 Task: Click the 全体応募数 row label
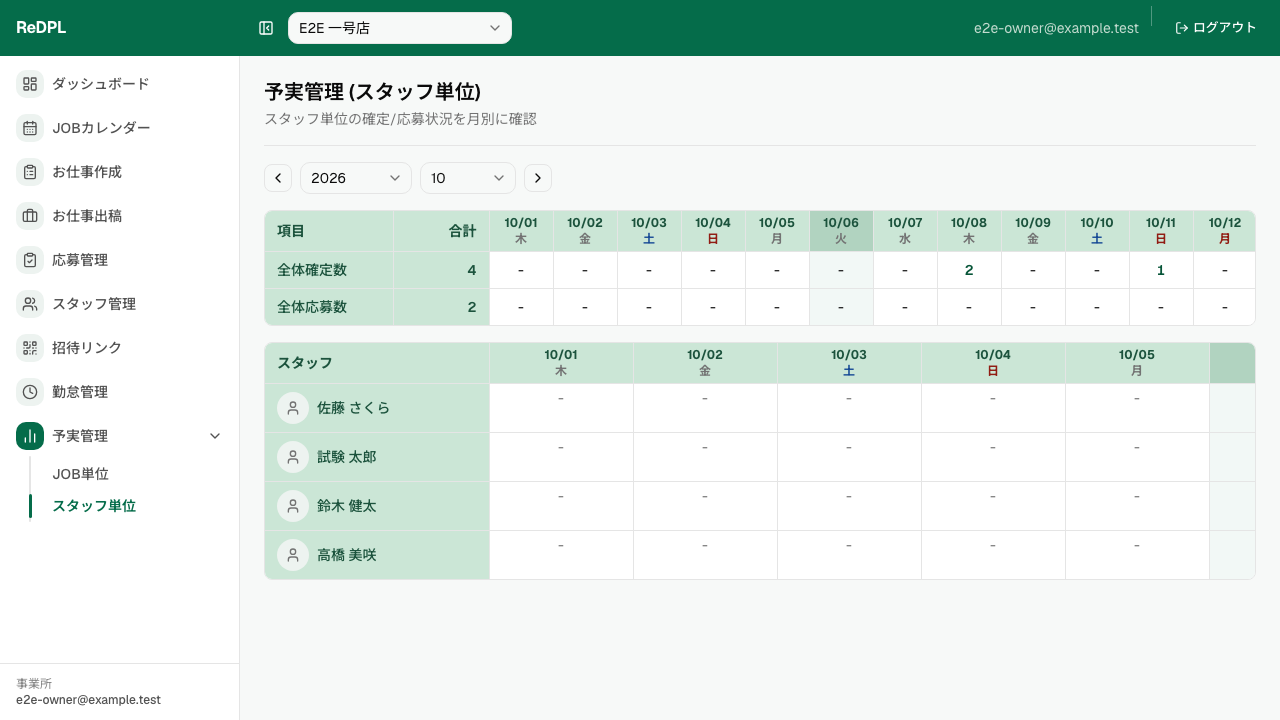(x=312, y=307)
